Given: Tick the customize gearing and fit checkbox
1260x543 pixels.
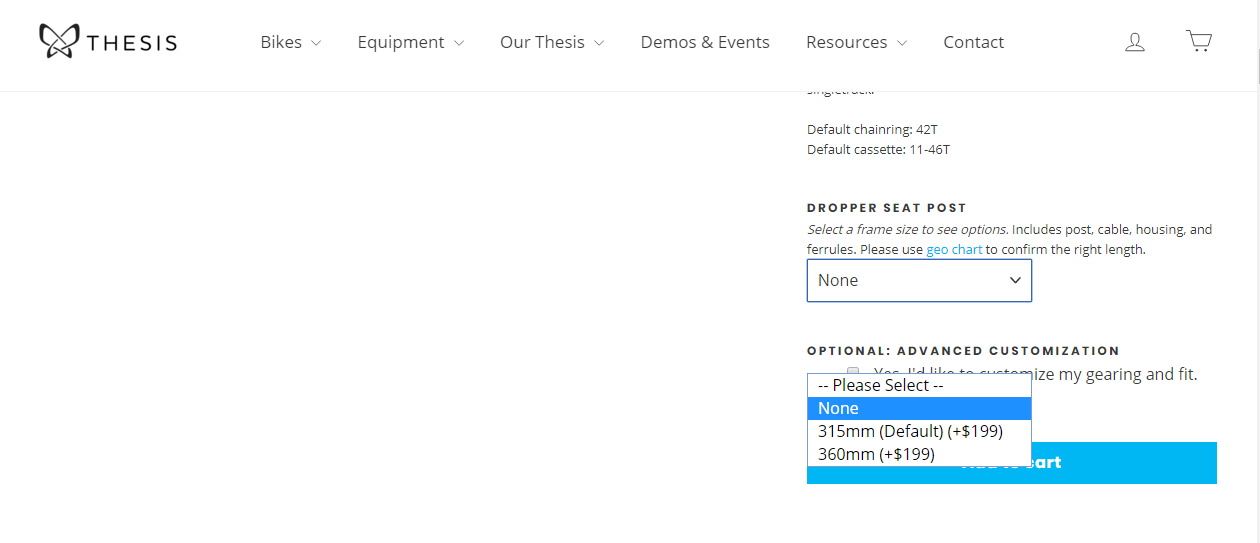Looking at the screenshot, I should [x=853, y=370].
